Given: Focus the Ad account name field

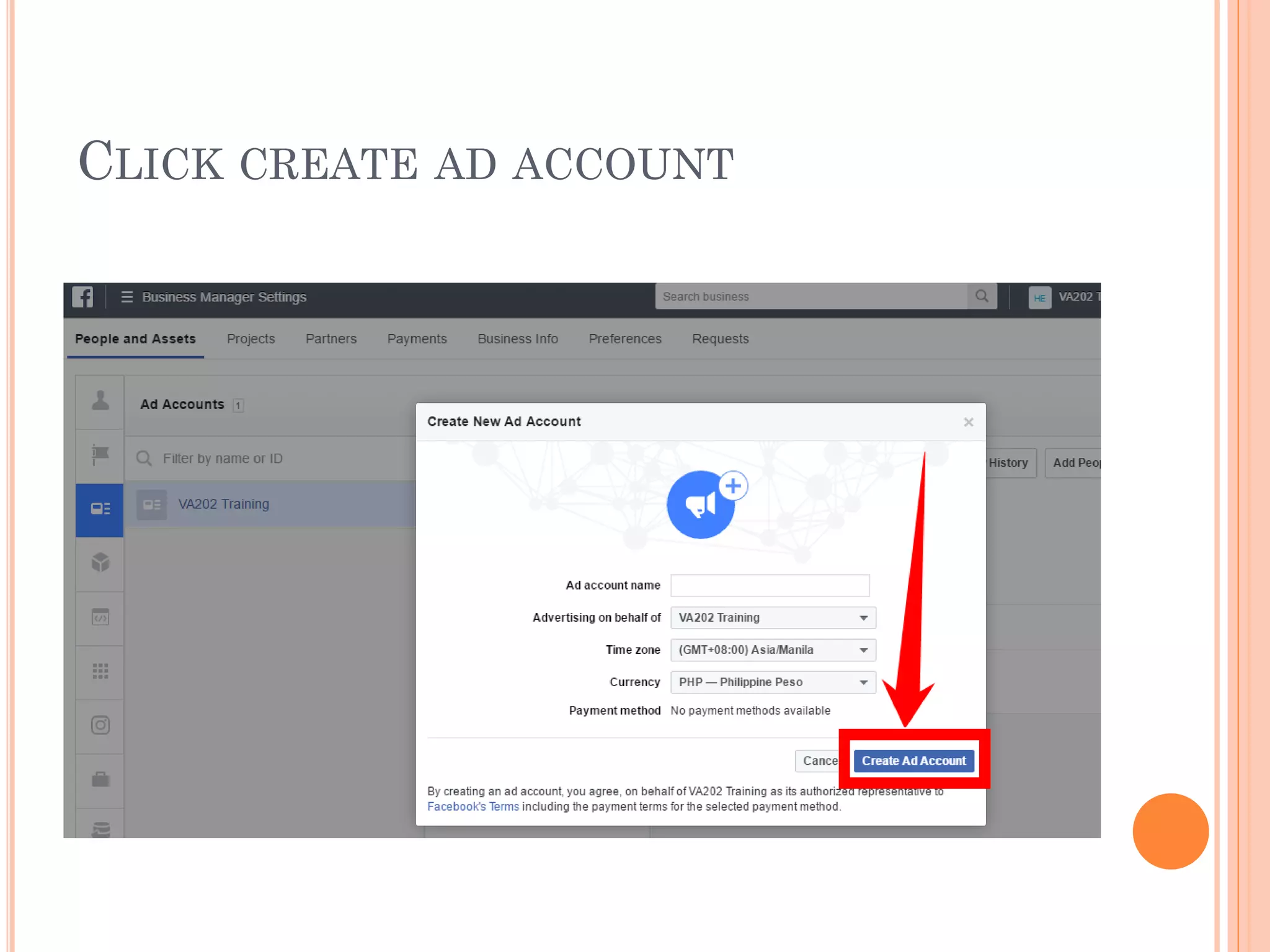Looking at the screenshot, I should pos(770,586).
